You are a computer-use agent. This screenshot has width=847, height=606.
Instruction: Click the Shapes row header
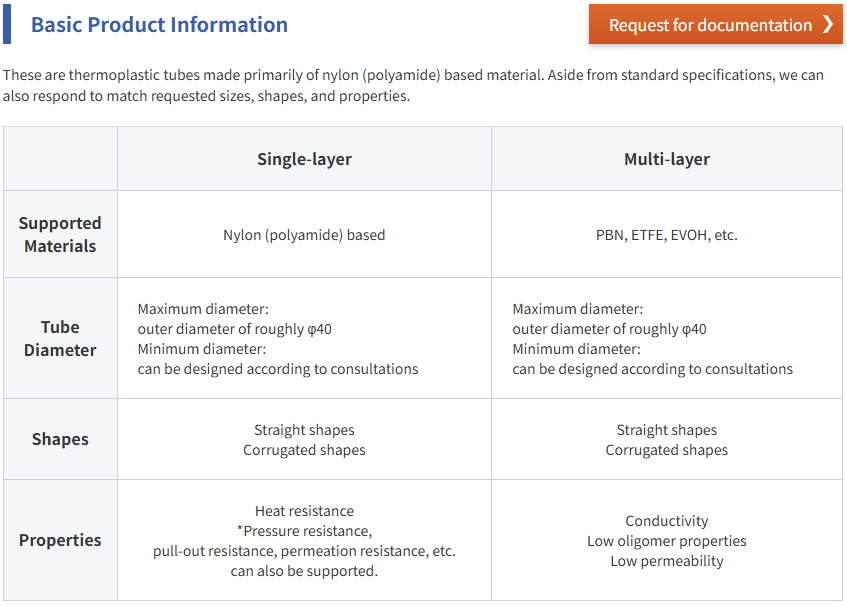click(x=60, y=440)
